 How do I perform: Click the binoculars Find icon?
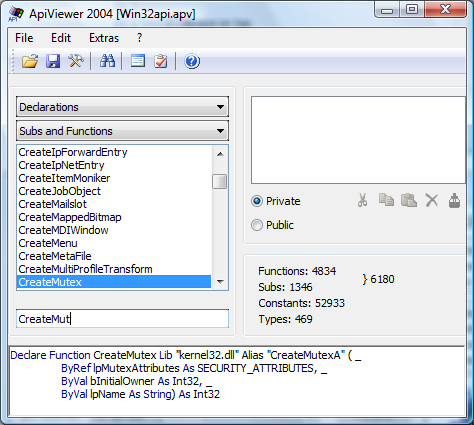click(107, 61)
